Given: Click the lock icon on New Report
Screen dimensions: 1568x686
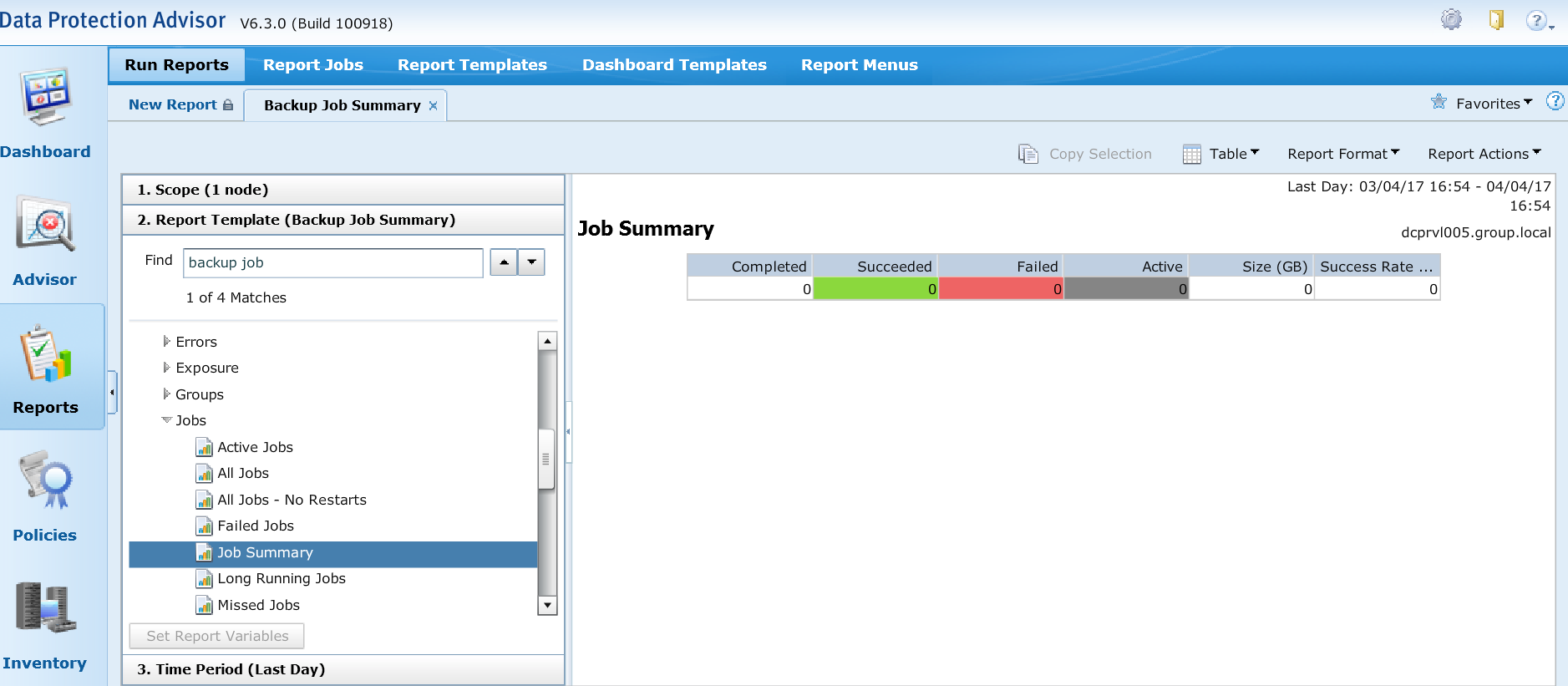Looking at the screenshot, I should coord(227,104).
